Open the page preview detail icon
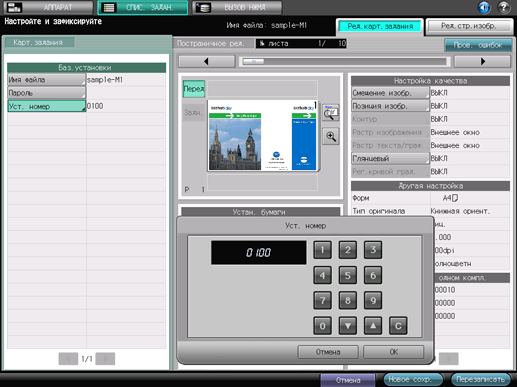This screenshot has height=387, width=517. click(331, 113)
